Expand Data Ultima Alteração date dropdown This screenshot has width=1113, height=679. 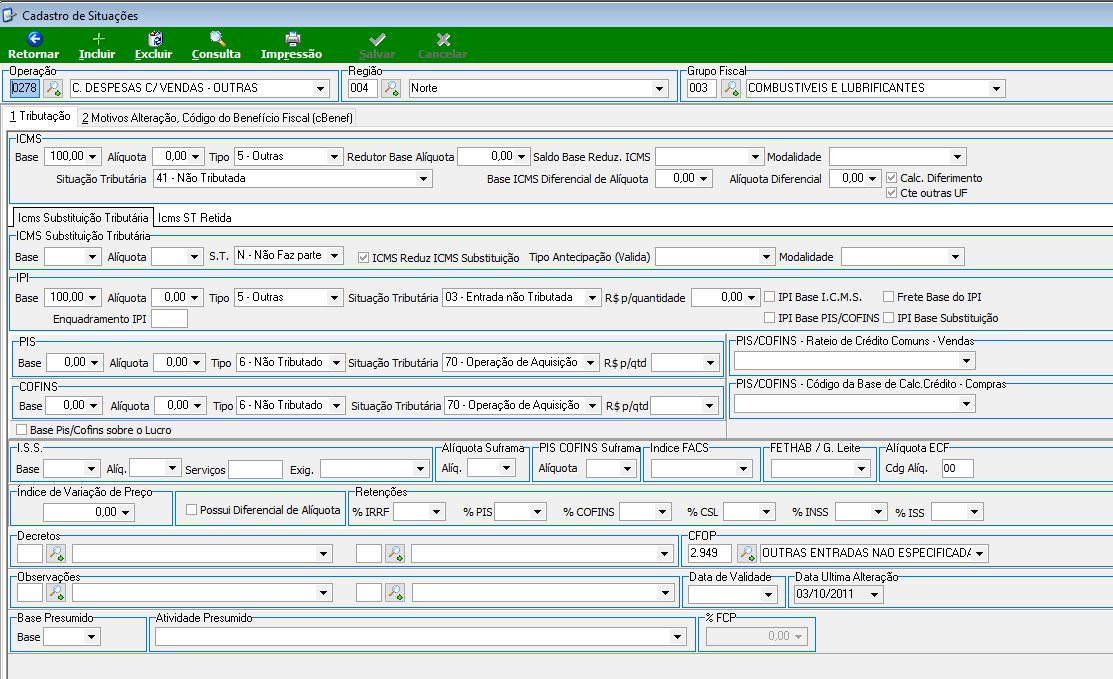(874, 594)
